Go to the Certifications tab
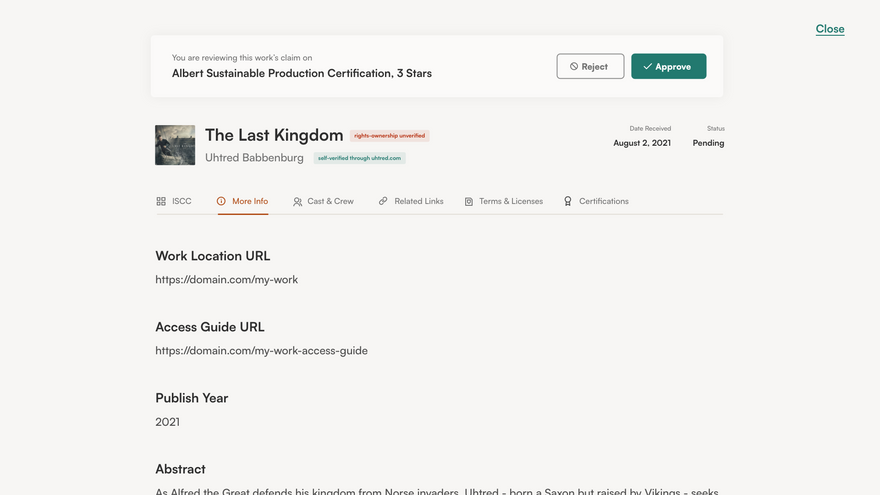The height and width of the screenshot is (495, 880). [x=596, y=201]
